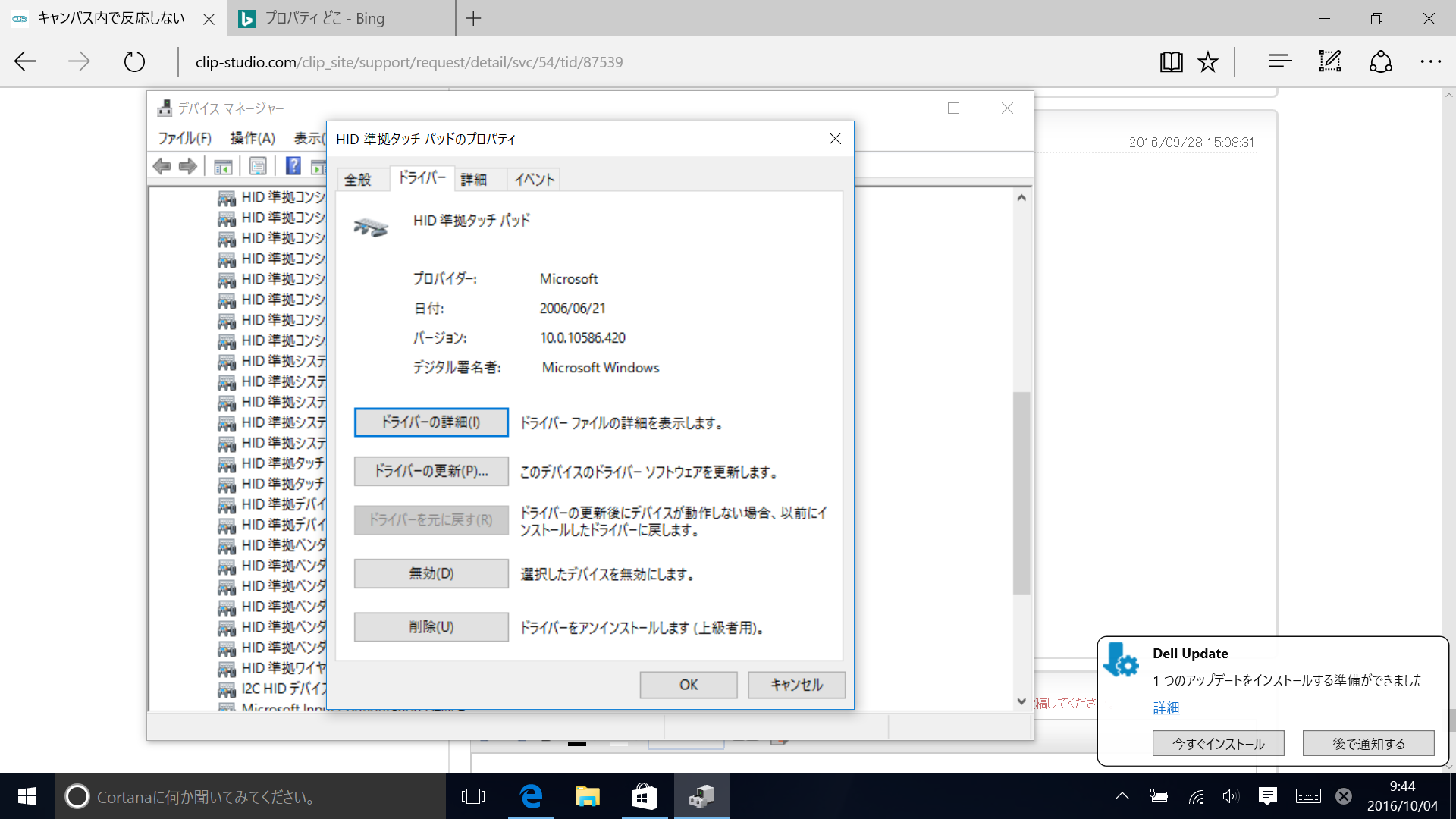
Task: Click Task View icon in taskbar
Action: pos(472,796)
